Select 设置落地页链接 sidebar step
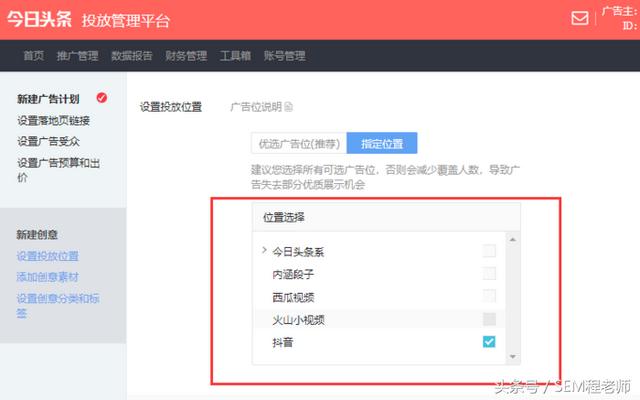 (53, 120)
